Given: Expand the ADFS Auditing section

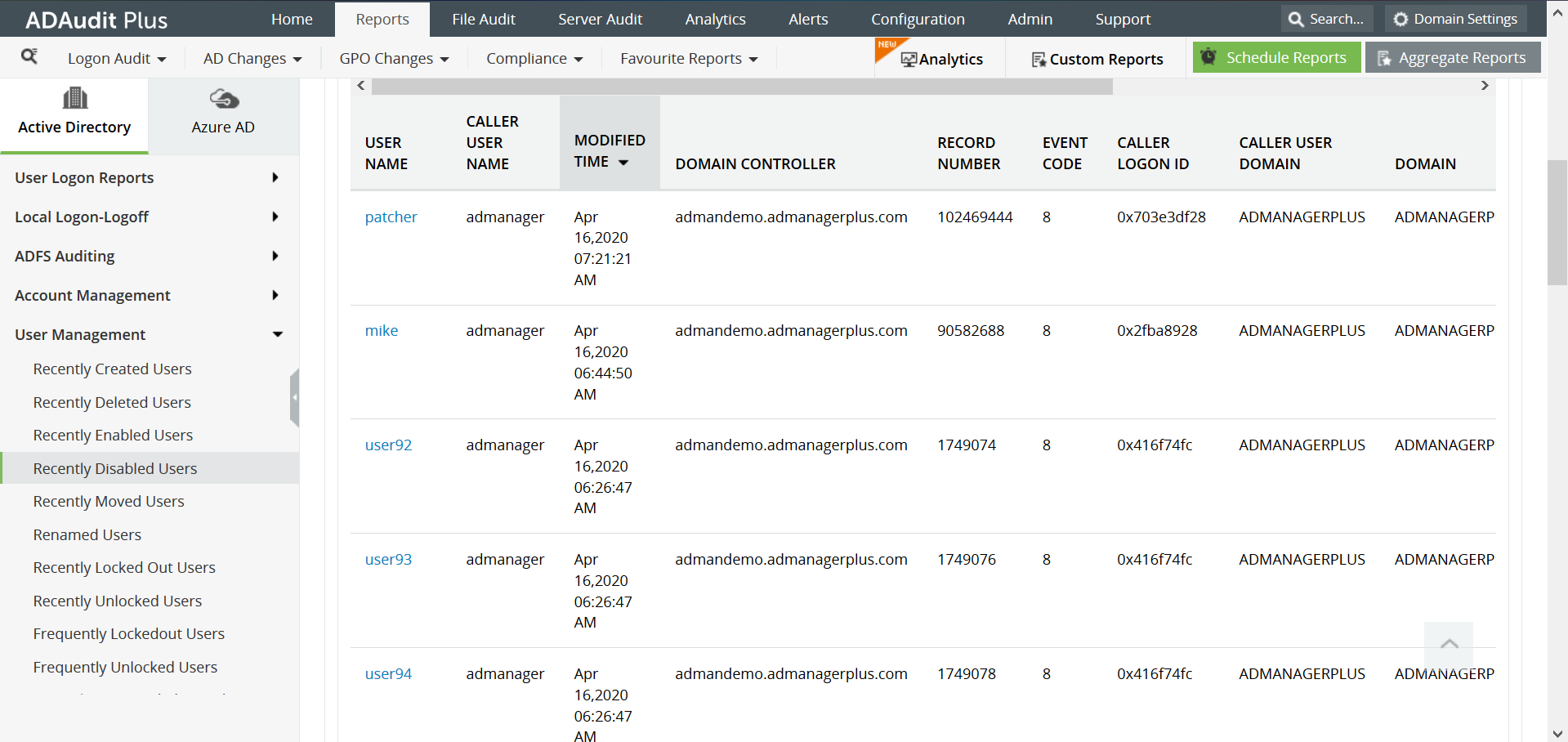Looking at the screenshot, I should click(65, 256).
